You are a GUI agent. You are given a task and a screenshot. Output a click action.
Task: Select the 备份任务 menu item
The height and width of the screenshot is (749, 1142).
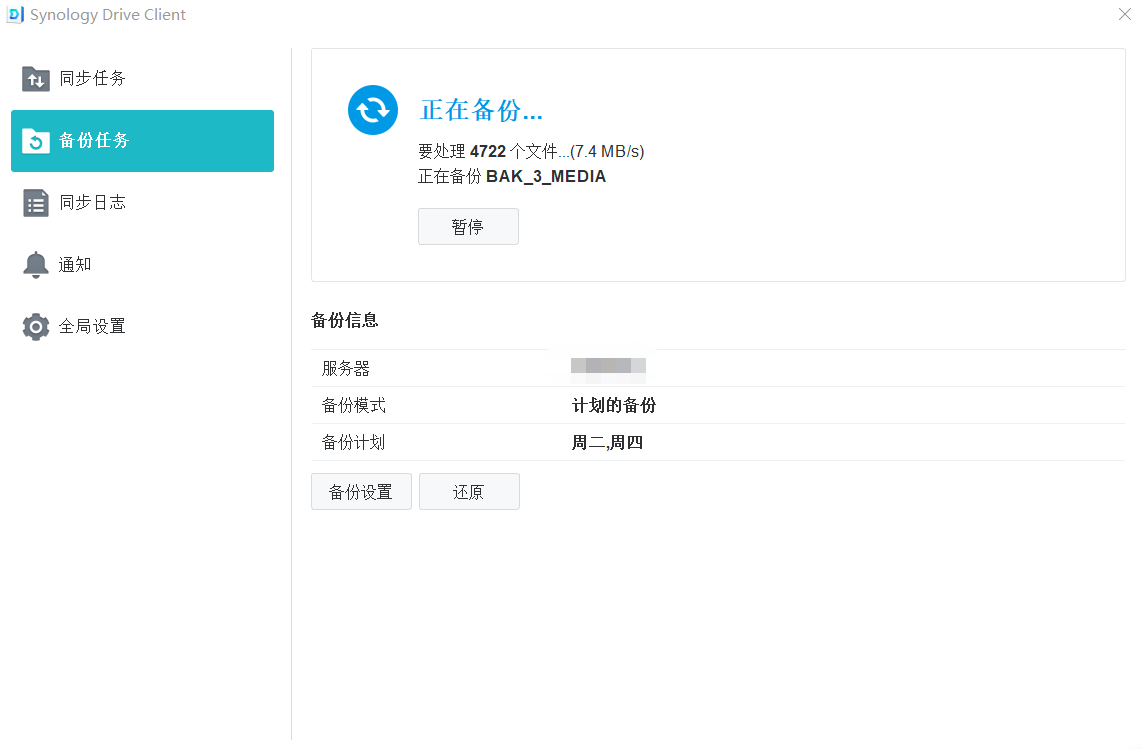pos(143,141)
